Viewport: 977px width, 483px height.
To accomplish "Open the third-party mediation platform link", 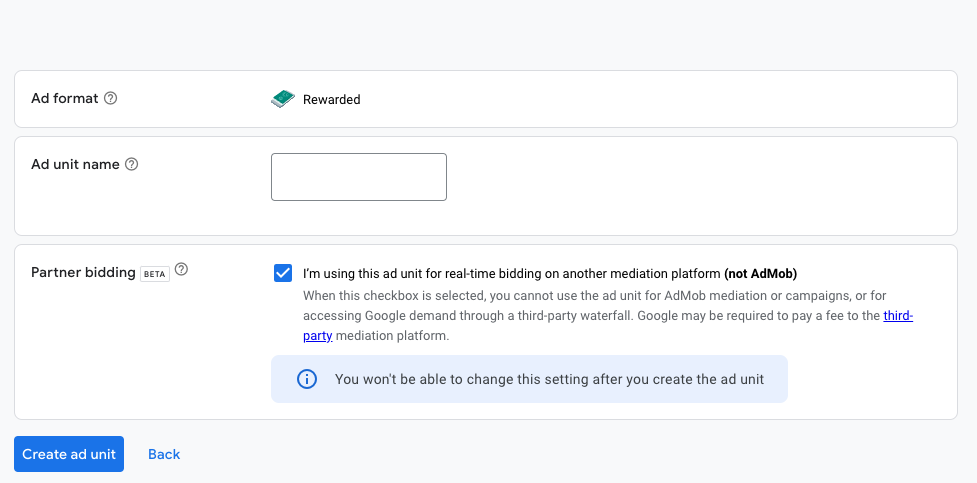I will pyautogui.click(x=897, y=316).
